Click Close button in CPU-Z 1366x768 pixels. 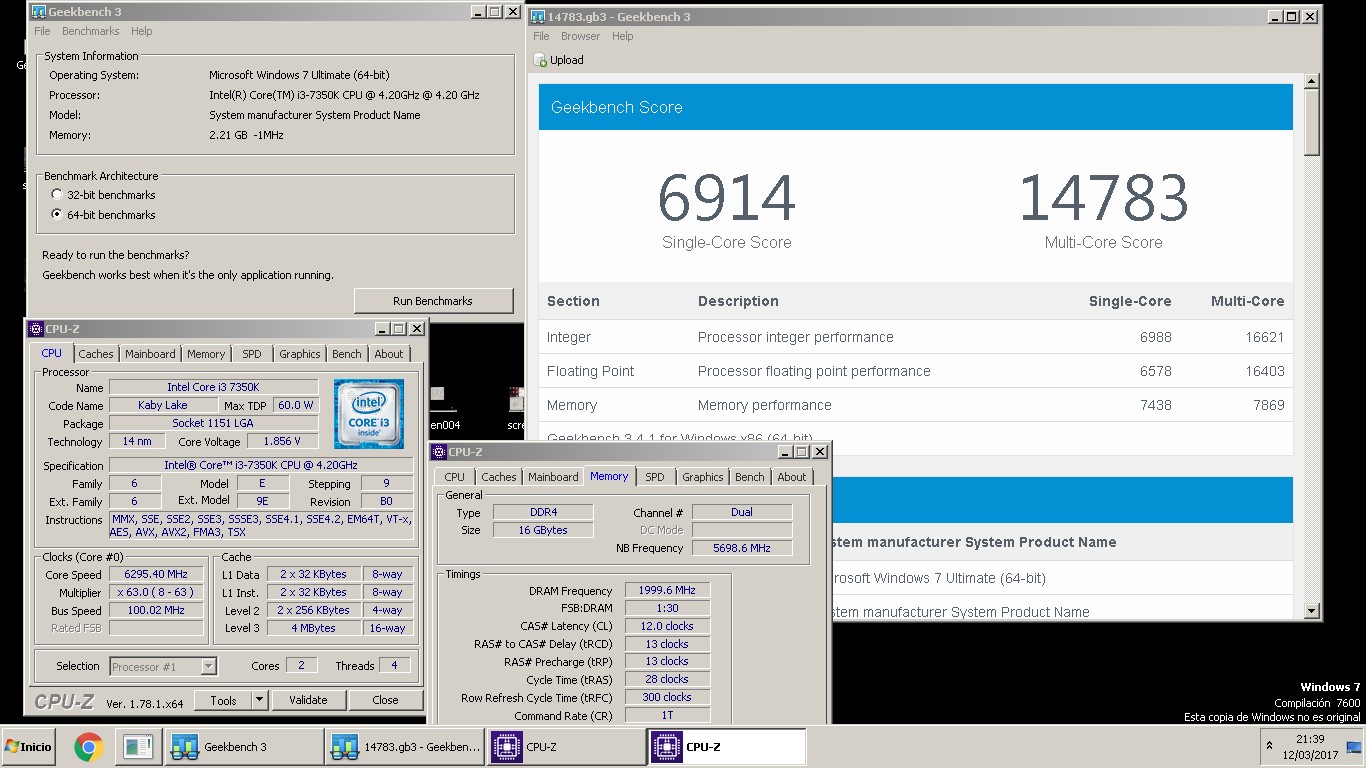(385, 700)
